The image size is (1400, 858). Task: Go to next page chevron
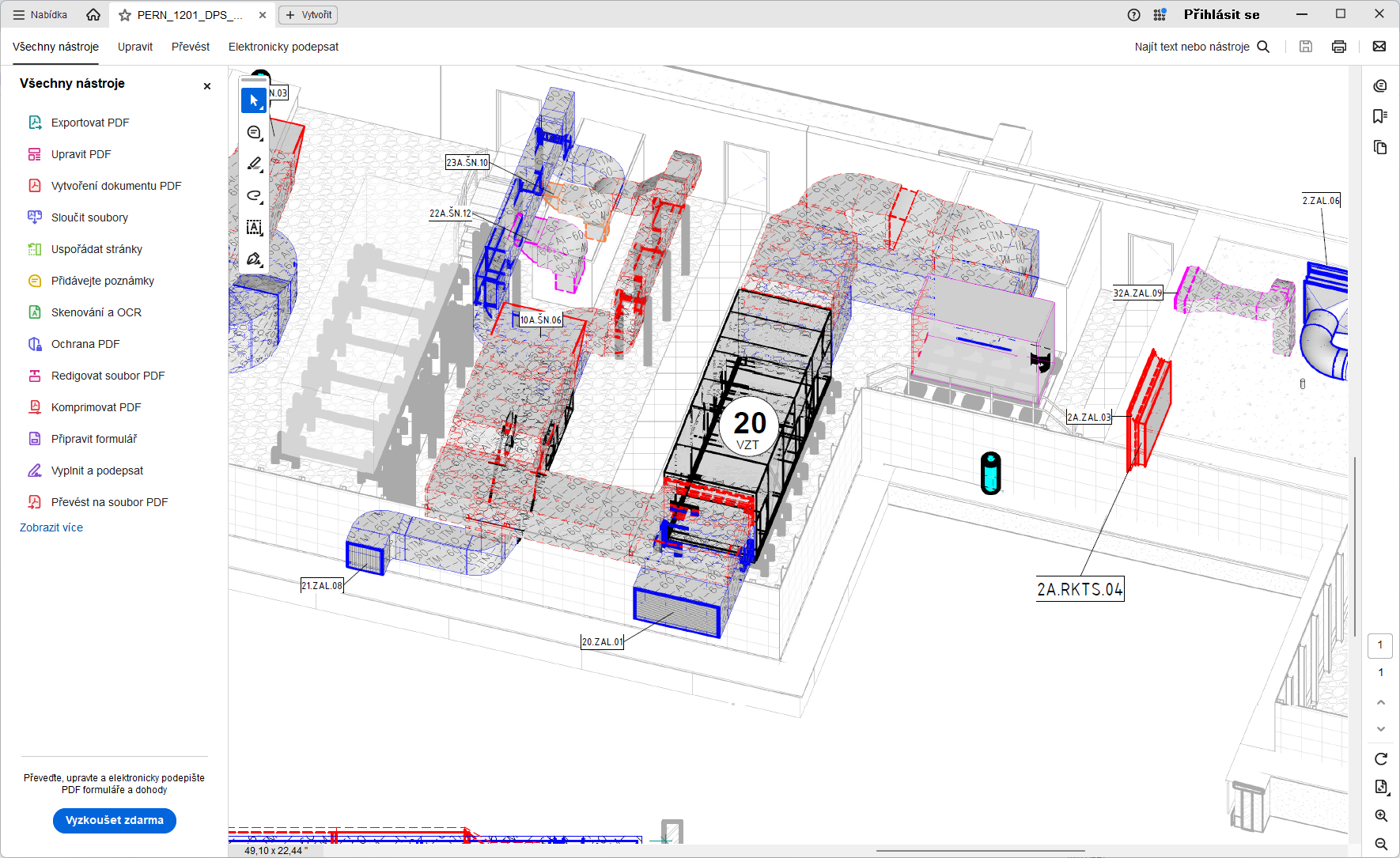coord(1380,729)
